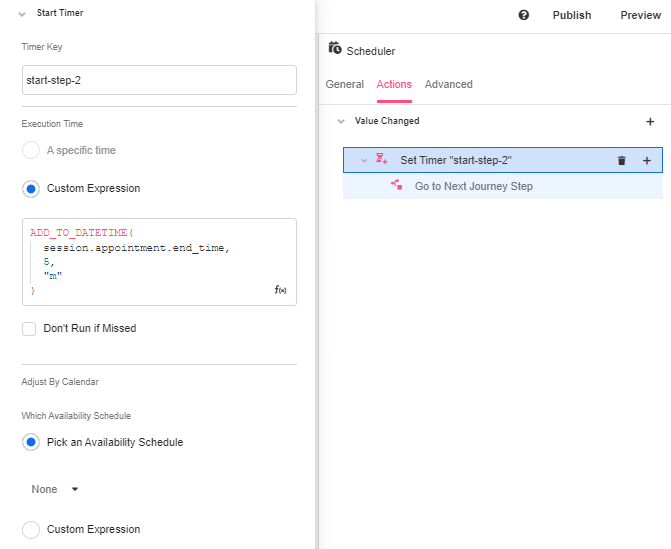Select "Pick an Availability Schedule" option

[x=31, y=442]
